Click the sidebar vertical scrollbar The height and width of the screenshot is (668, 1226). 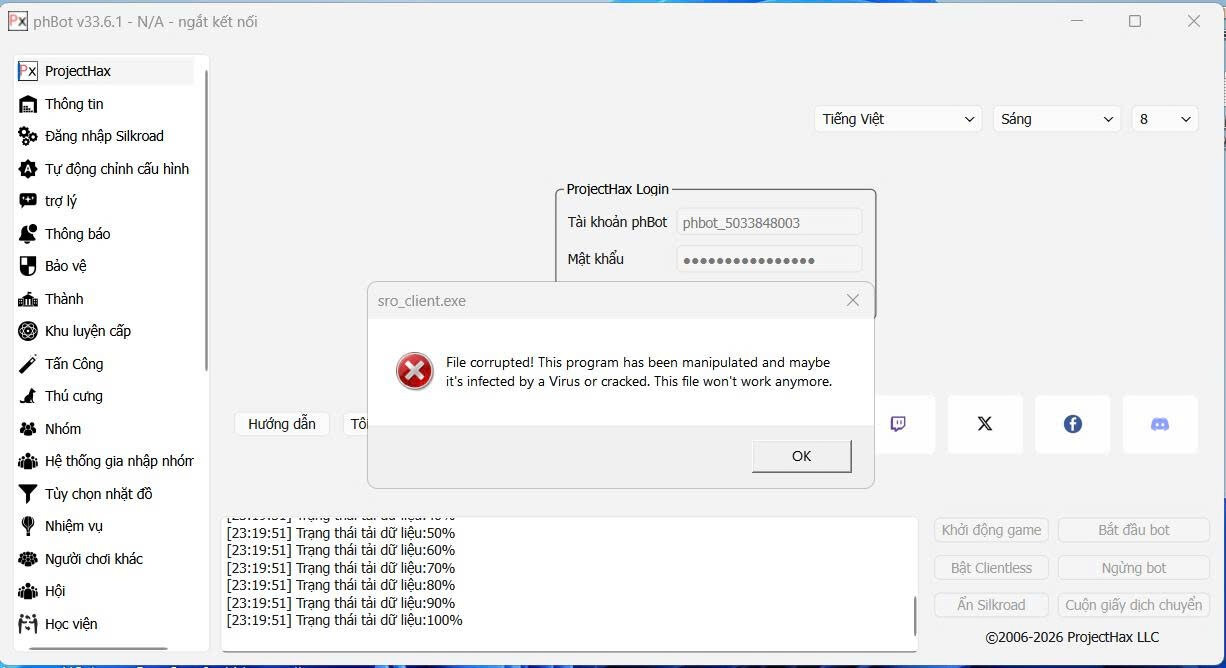point(206,220)
